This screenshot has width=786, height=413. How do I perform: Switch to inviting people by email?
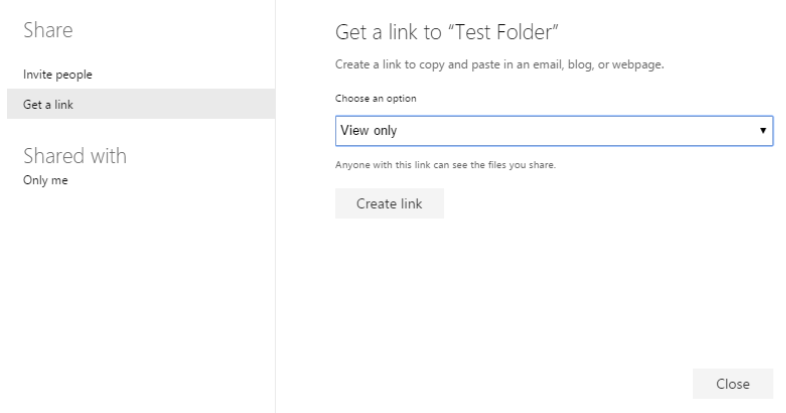(x=58, y=75)
